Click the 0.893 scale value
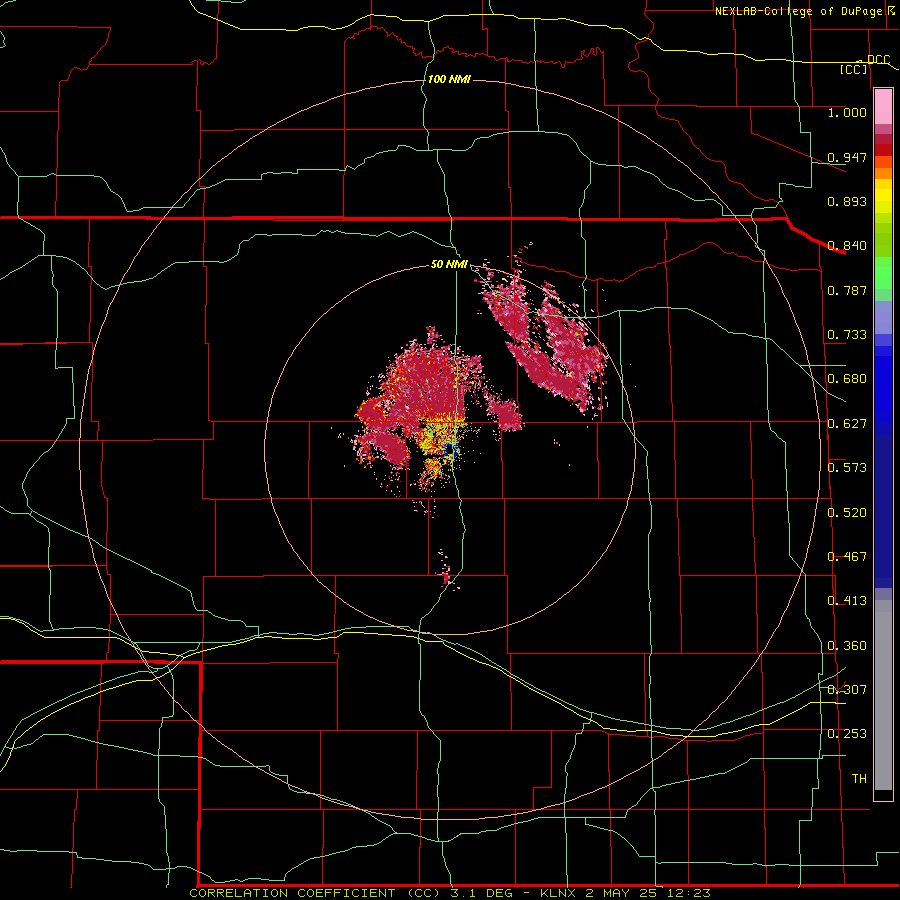Image resolution: width=900 pixels, height=900 pixels. click(x=847, y=201)
